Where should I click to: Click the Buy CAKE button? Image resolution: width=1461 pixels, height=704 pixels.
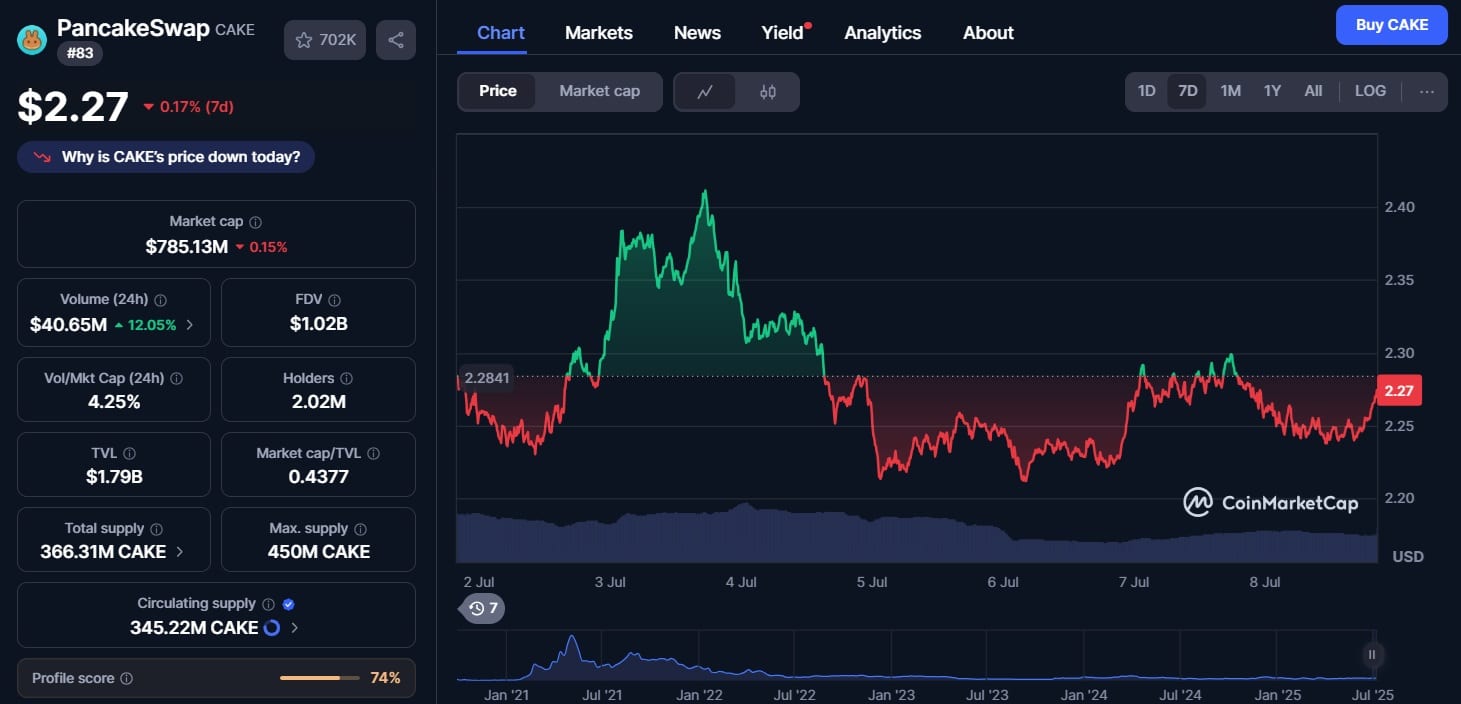pyautogui.click(x=1392, y=25)
